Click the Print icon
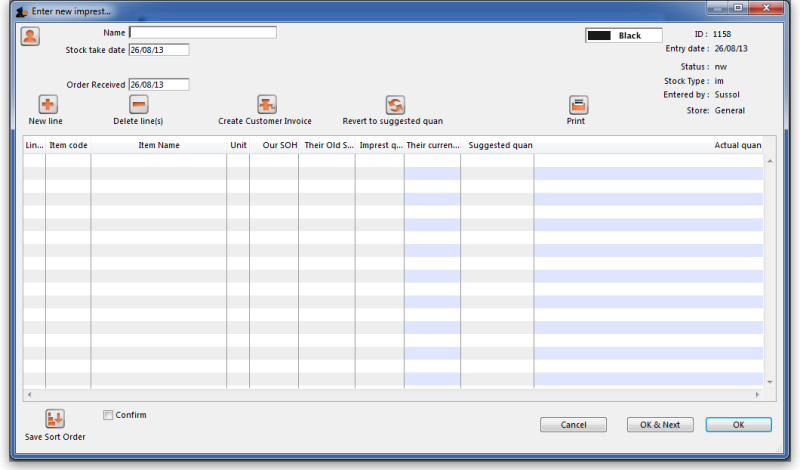The width and height of the screenshot is (800, 470). 578,105
